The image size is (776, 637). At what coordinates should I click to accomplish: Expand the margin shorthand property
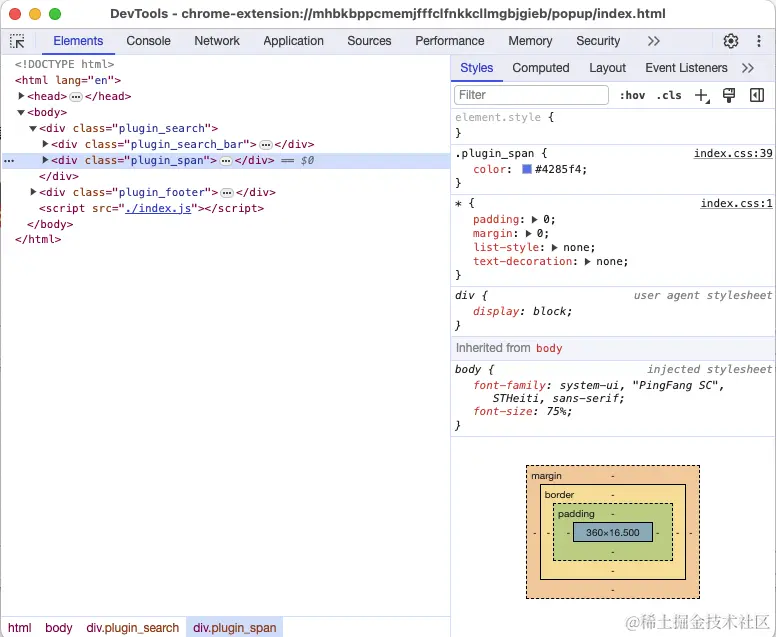coord(529,233)
